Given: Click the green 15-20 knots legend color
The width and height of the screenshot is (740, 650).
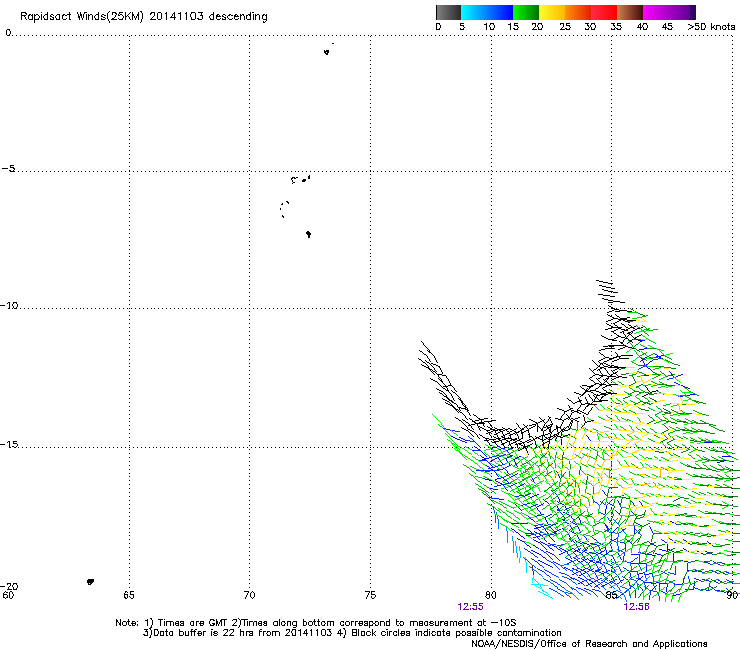Looking at the screenshot, I should pos(526,12).
